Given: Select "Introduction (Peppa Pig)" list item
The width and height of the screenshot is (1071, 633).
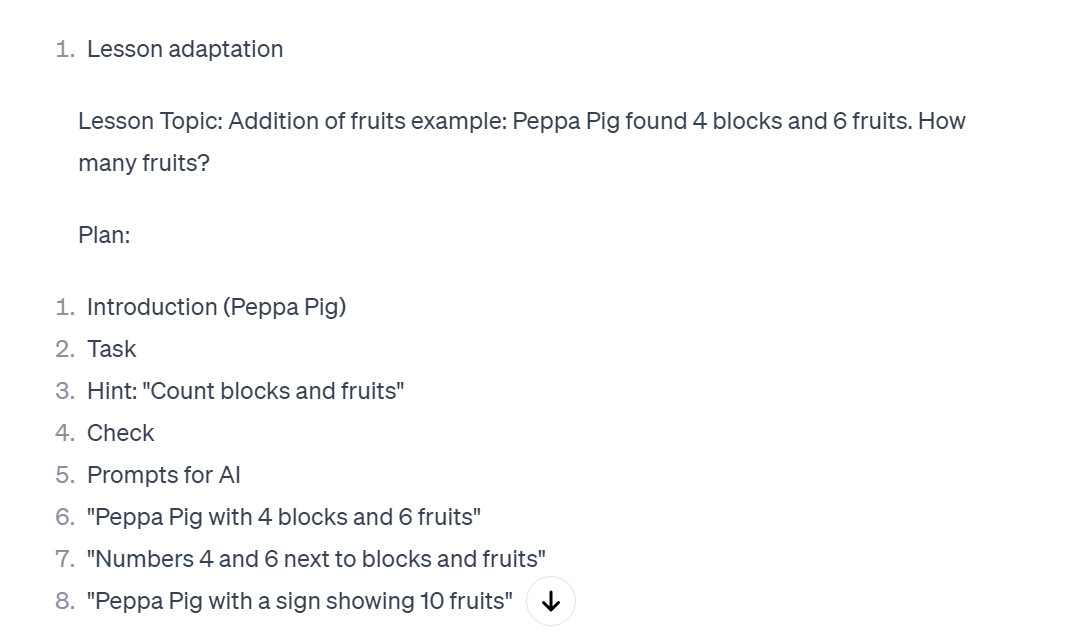Looking at the screenshot, I should [217, 307].
